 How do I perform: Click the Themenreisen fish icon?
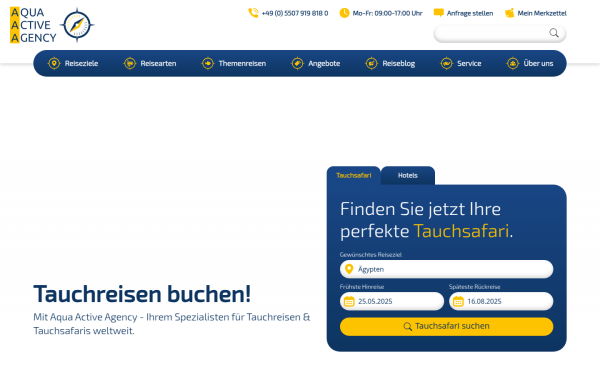pyautogui.click(x=208, y=63)
